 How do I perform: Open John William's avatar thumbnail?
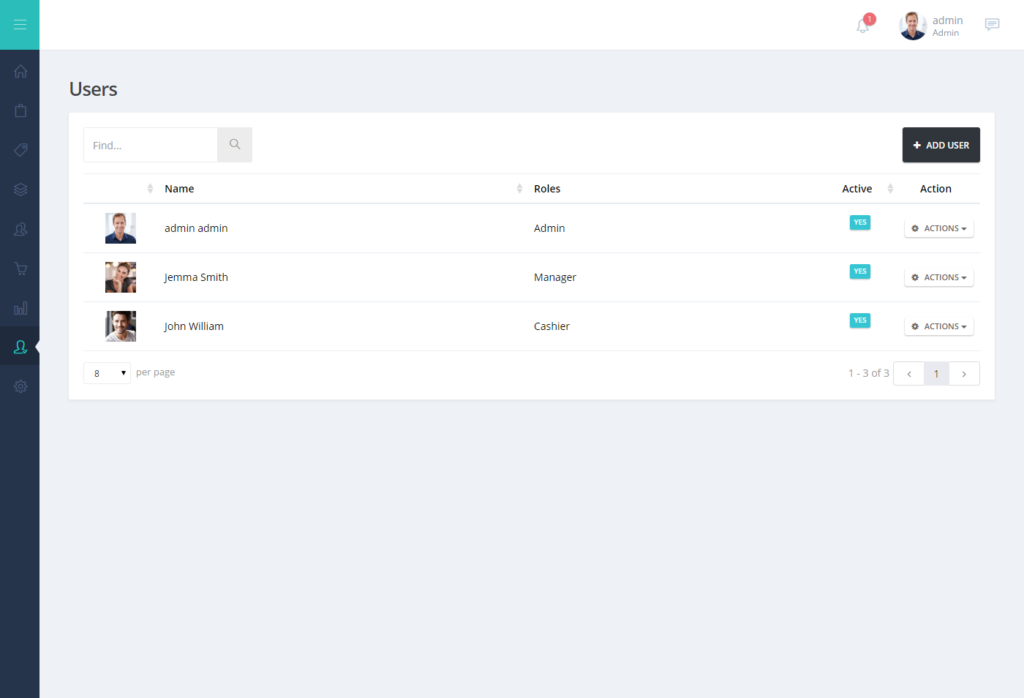[x=121, y=326]
